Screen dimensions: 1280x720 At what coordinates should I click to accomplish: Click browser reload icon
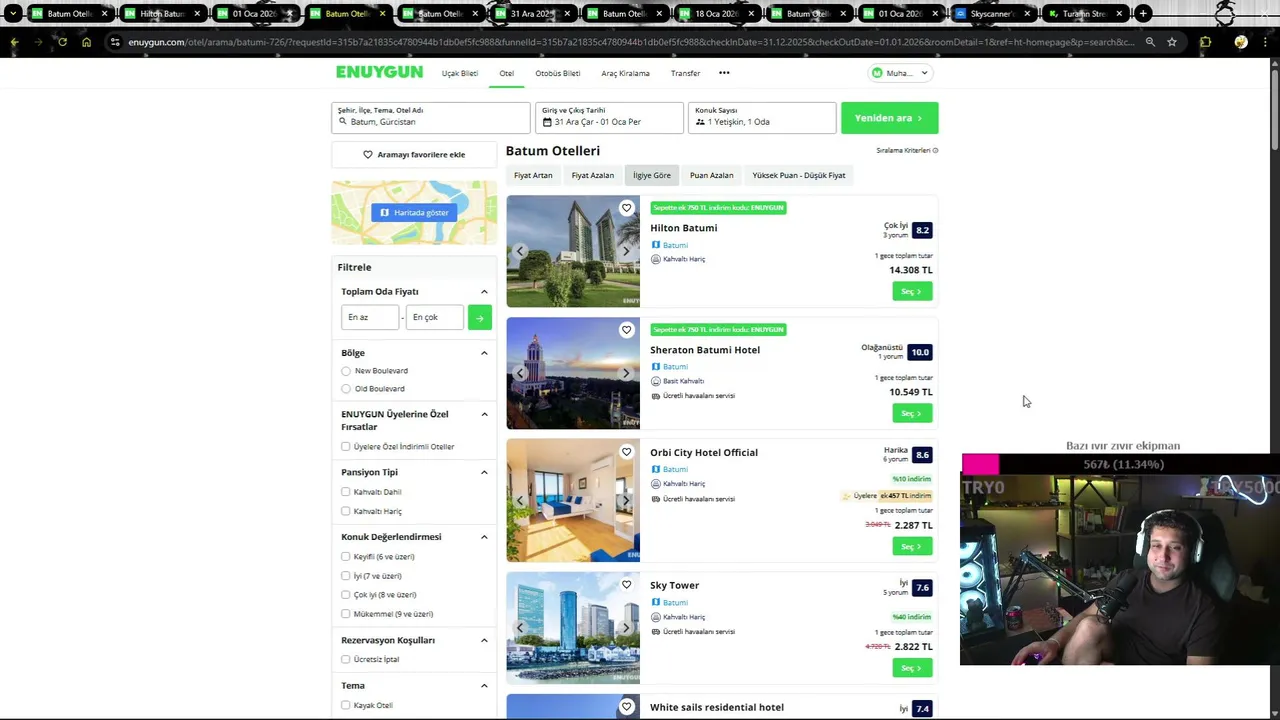(x=62, y=42)
